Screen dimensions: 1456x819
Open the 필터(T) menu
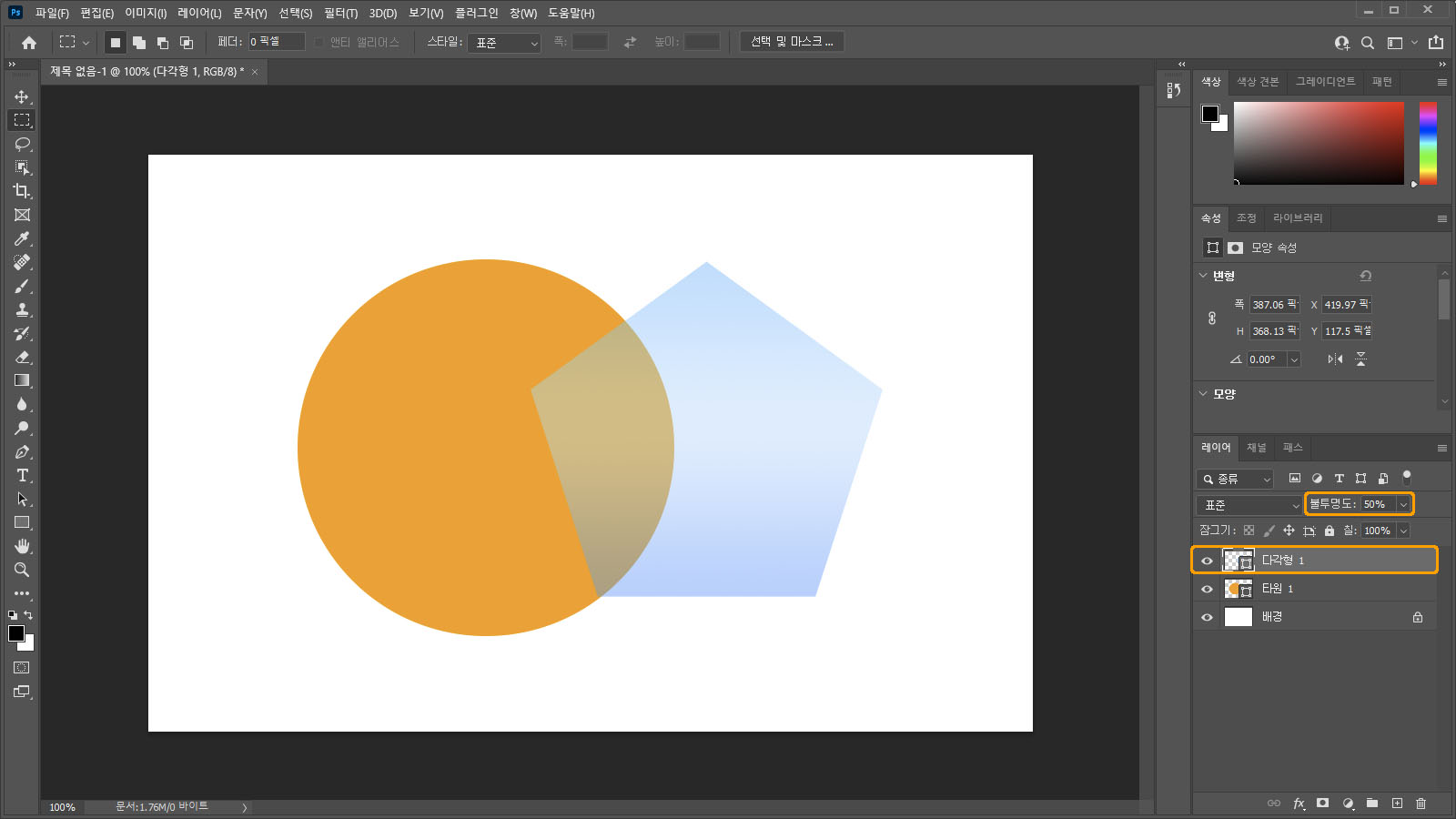340,13
